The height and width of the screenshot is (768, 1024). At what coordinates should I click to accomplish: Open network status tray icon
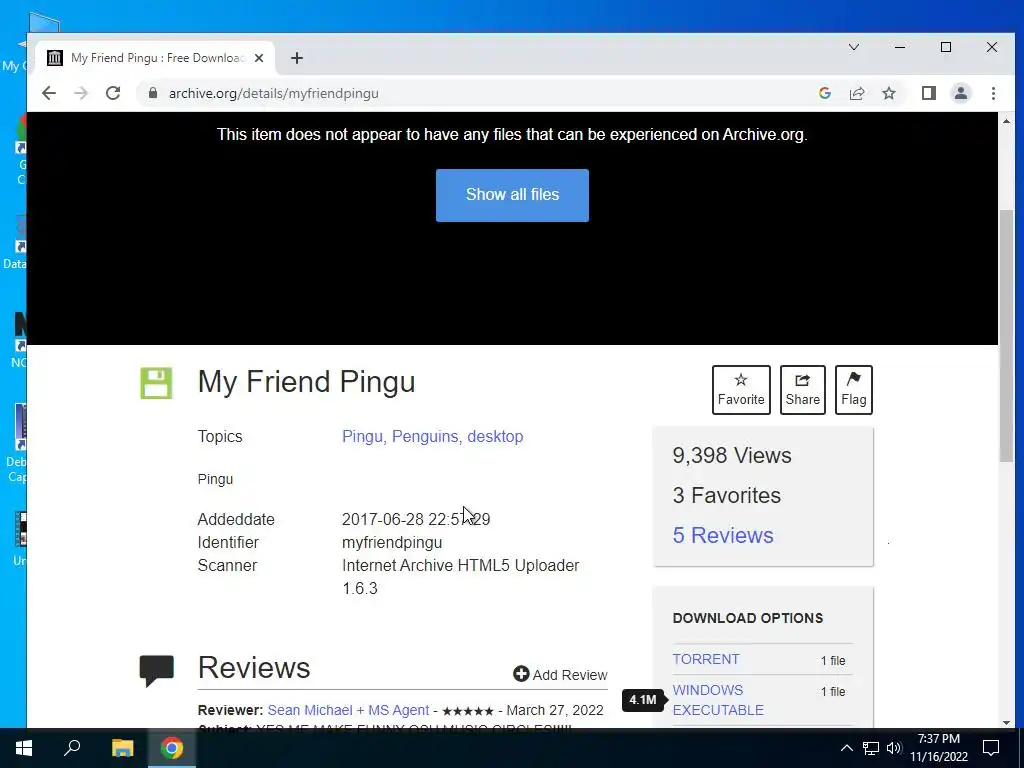[871, 748]
